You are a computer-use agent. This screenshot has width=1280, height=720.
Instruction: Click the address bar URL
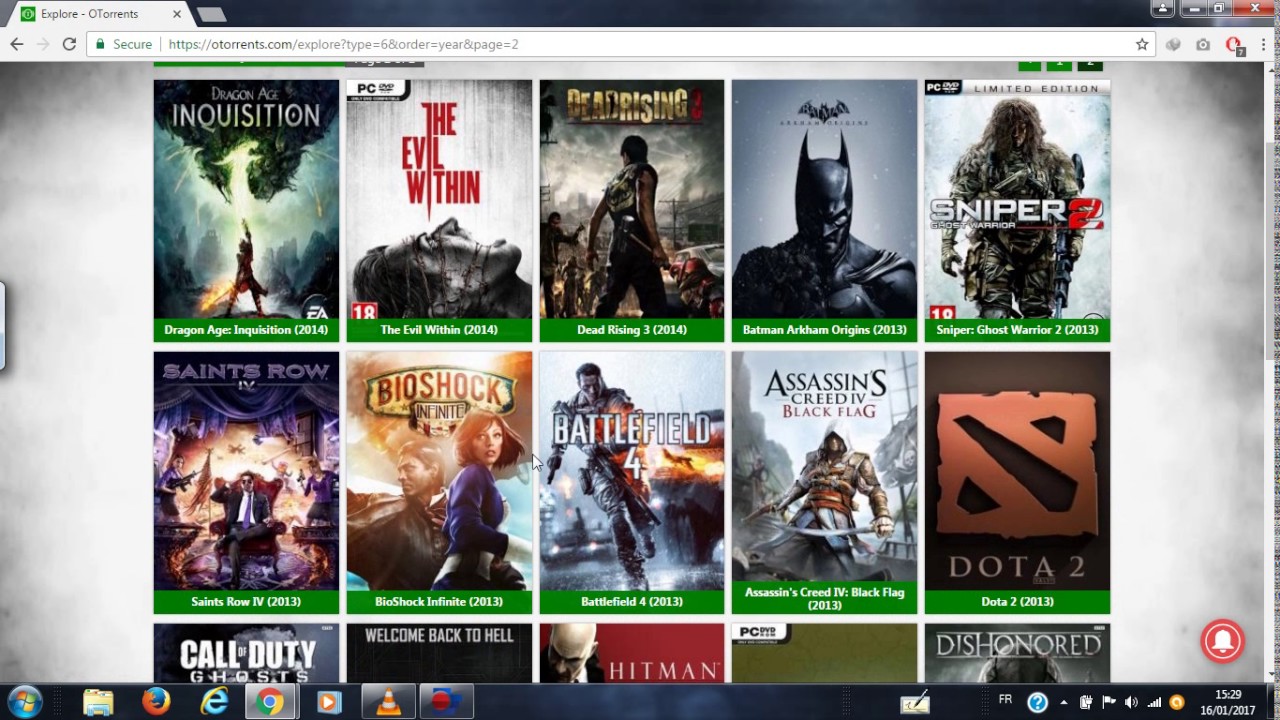(x=343, y=44)
